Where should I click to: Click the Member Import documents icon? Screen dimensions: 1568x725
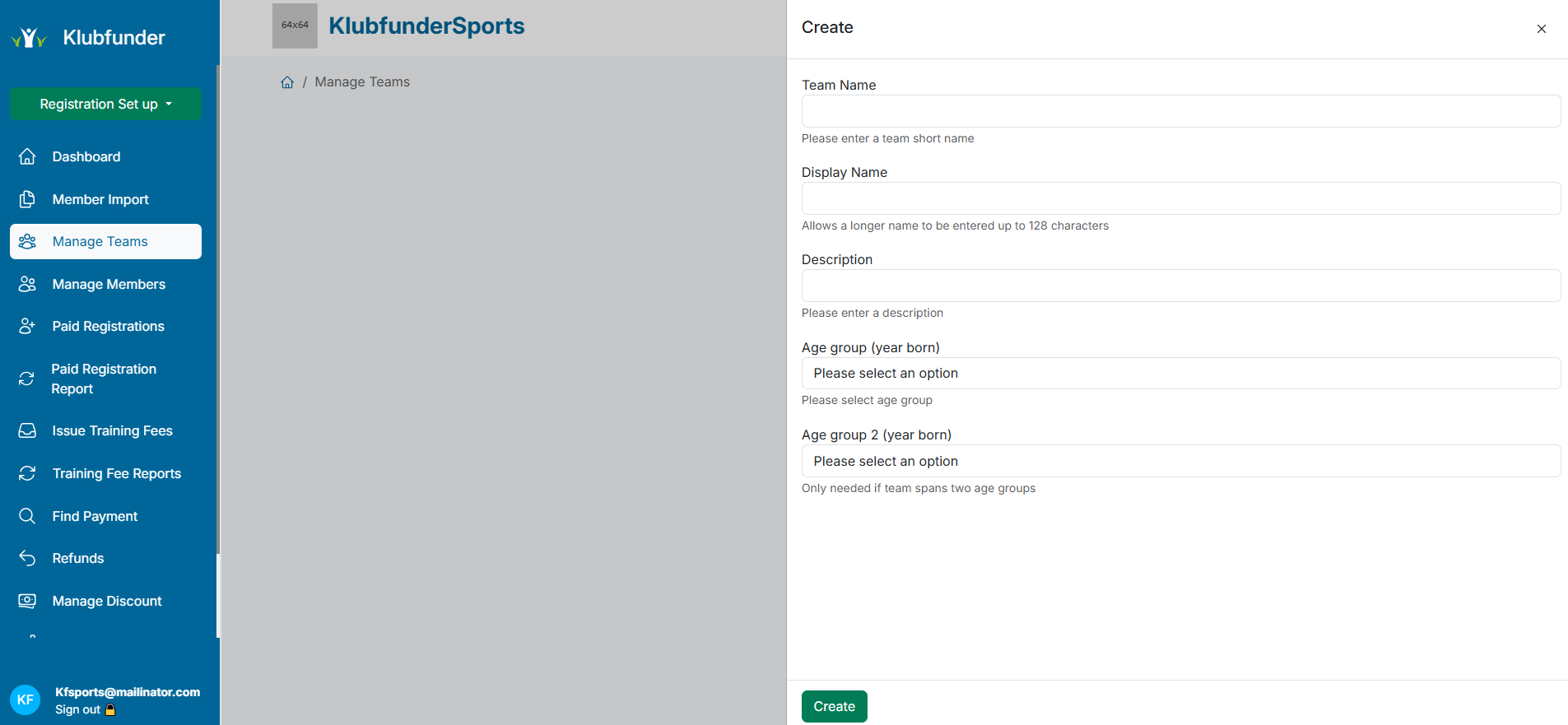27,199
